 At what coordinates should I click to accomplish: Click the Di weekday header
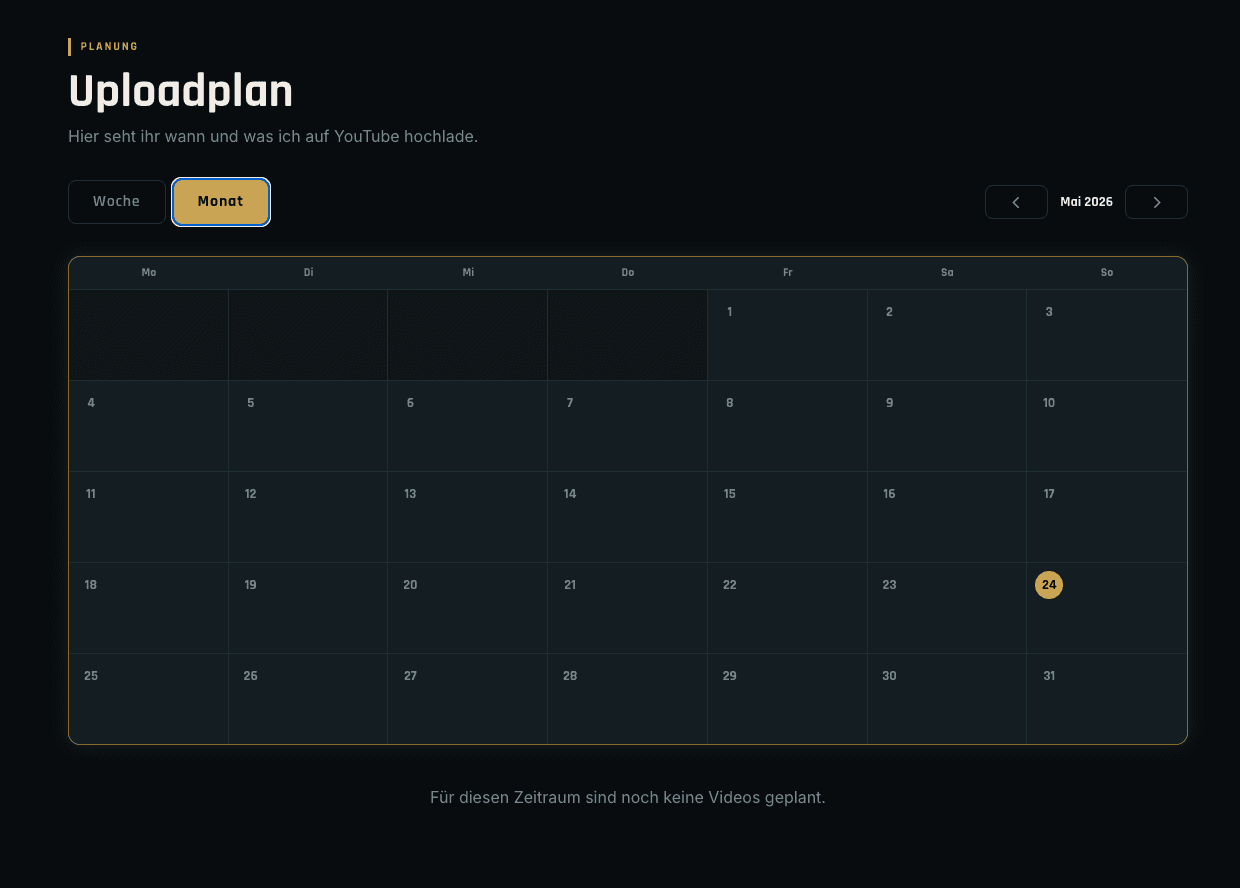tap(308, 273)
